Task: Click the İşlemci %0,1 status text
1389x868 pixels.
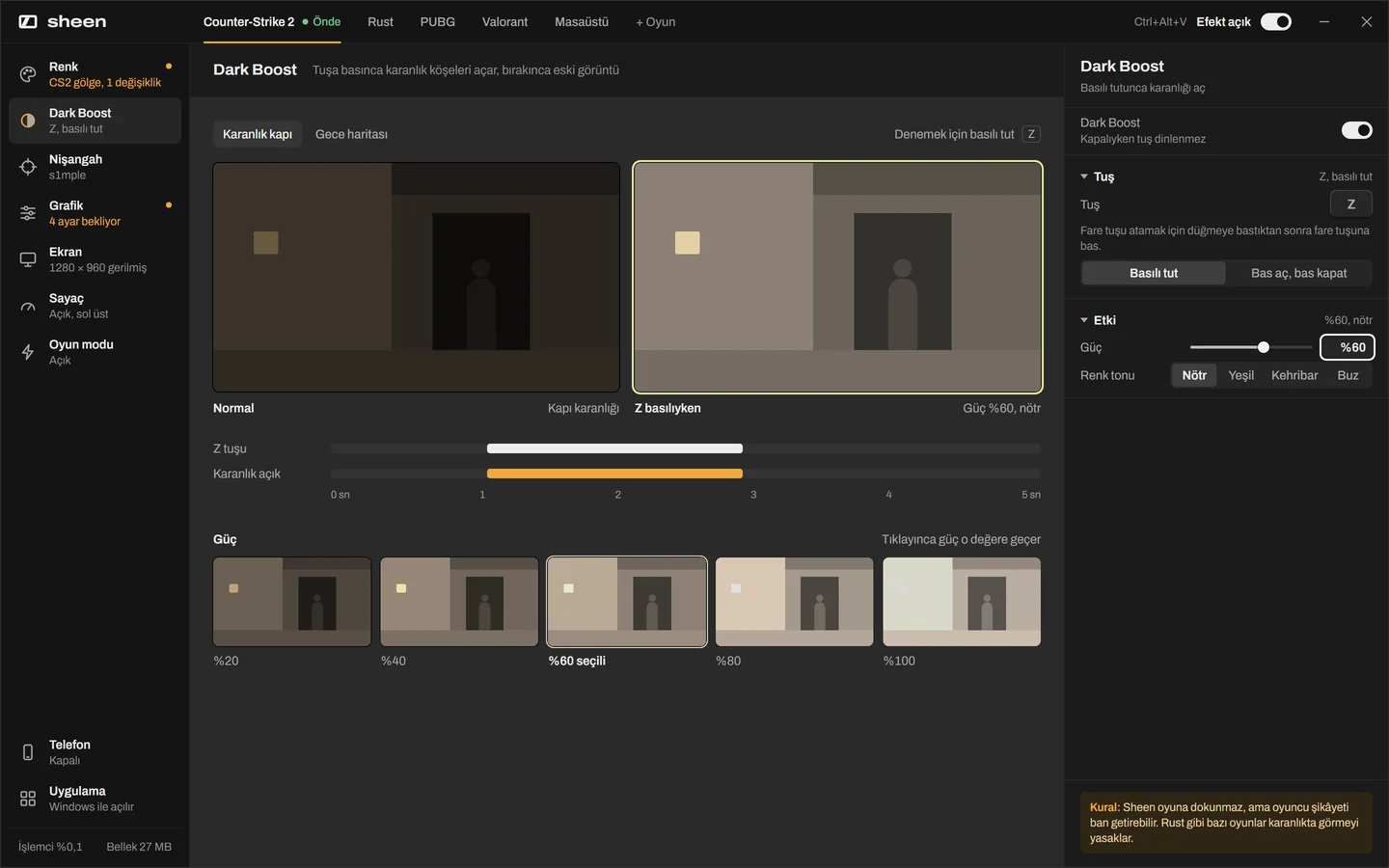Action: [50, 847]
